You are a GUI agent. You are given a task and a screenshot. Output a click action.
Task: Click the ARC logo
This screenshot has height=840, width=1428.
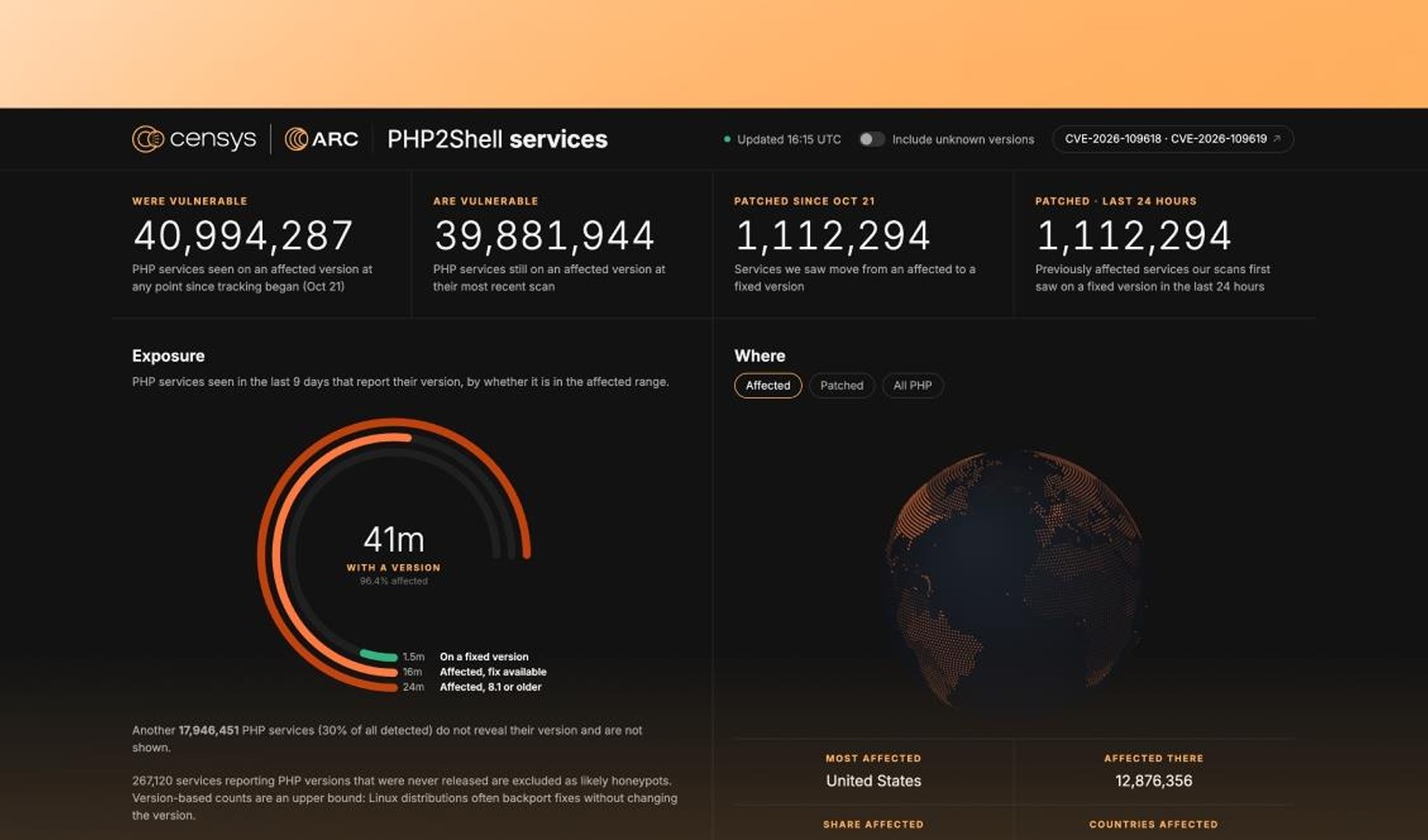point(322,139)
